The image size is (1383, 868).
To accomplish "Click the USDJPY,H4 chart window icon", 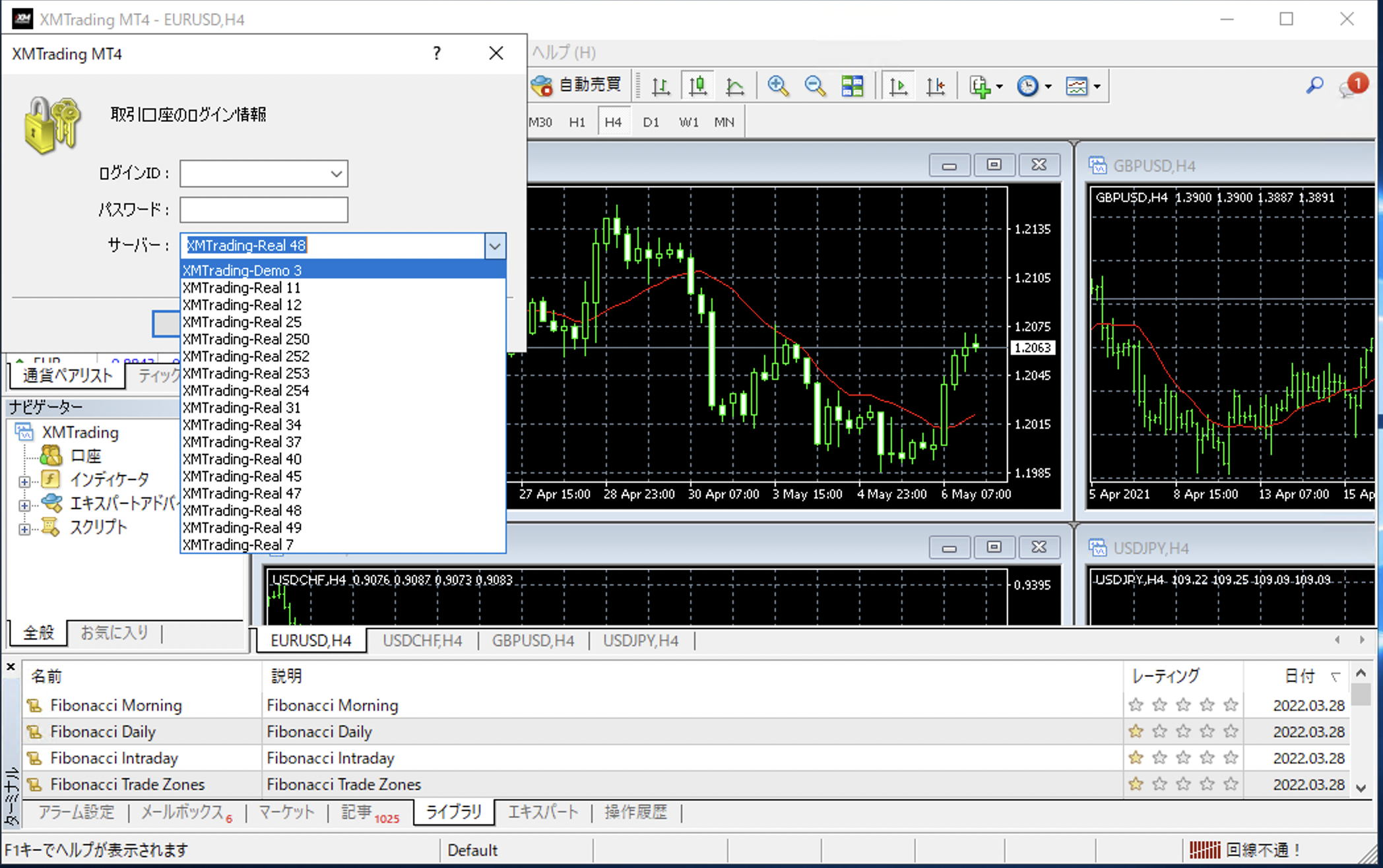I will point(1097,547).
